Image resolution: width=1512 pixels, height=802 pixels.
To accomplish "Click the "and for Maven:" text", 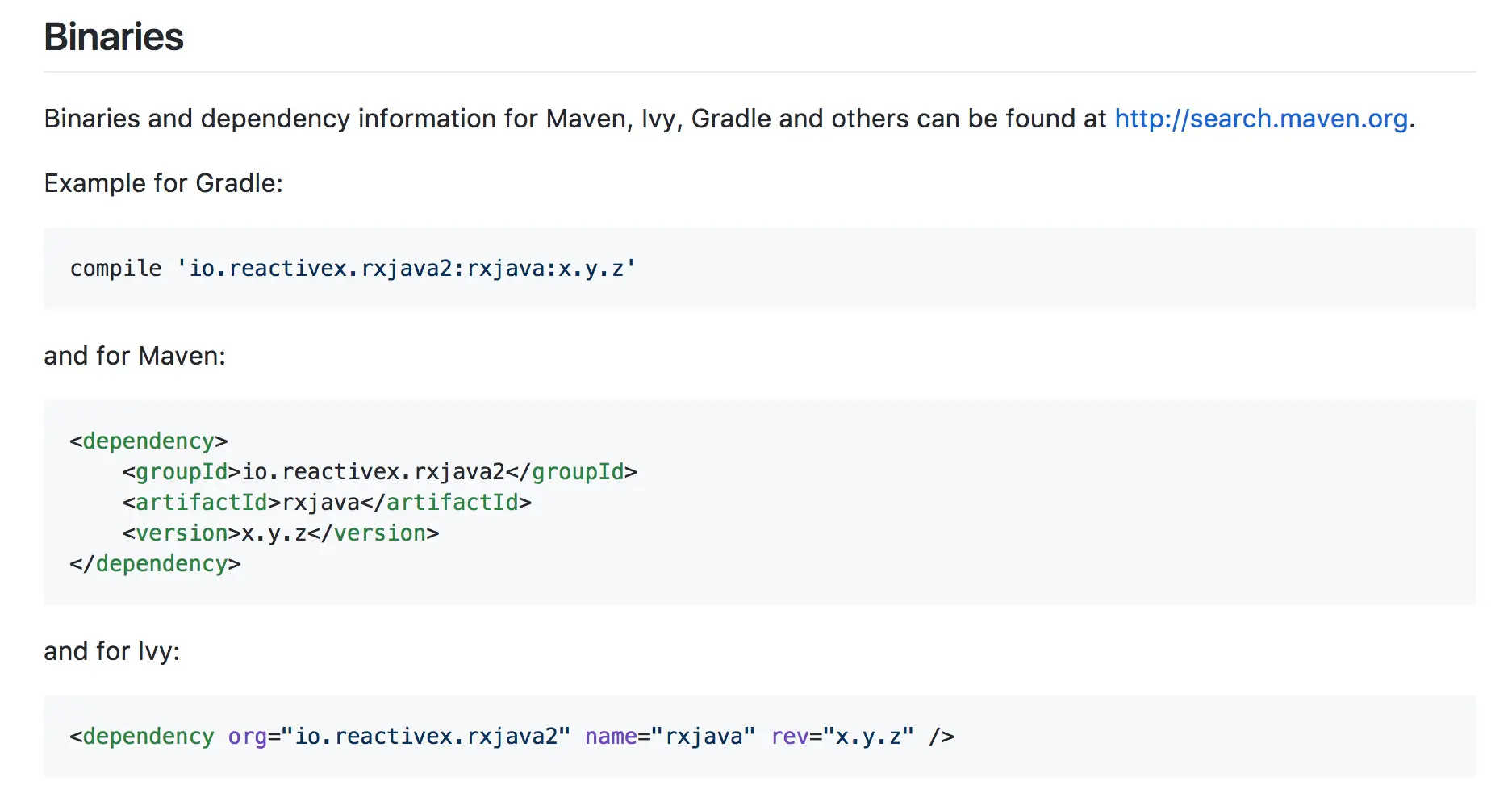I will [135, 356].
